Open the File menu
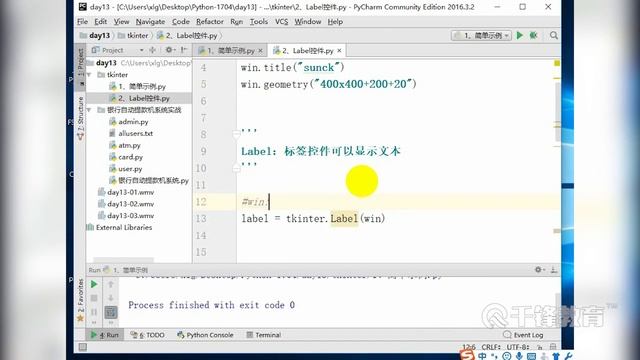Screen dimensions: 640x360 tap(82, 22)
